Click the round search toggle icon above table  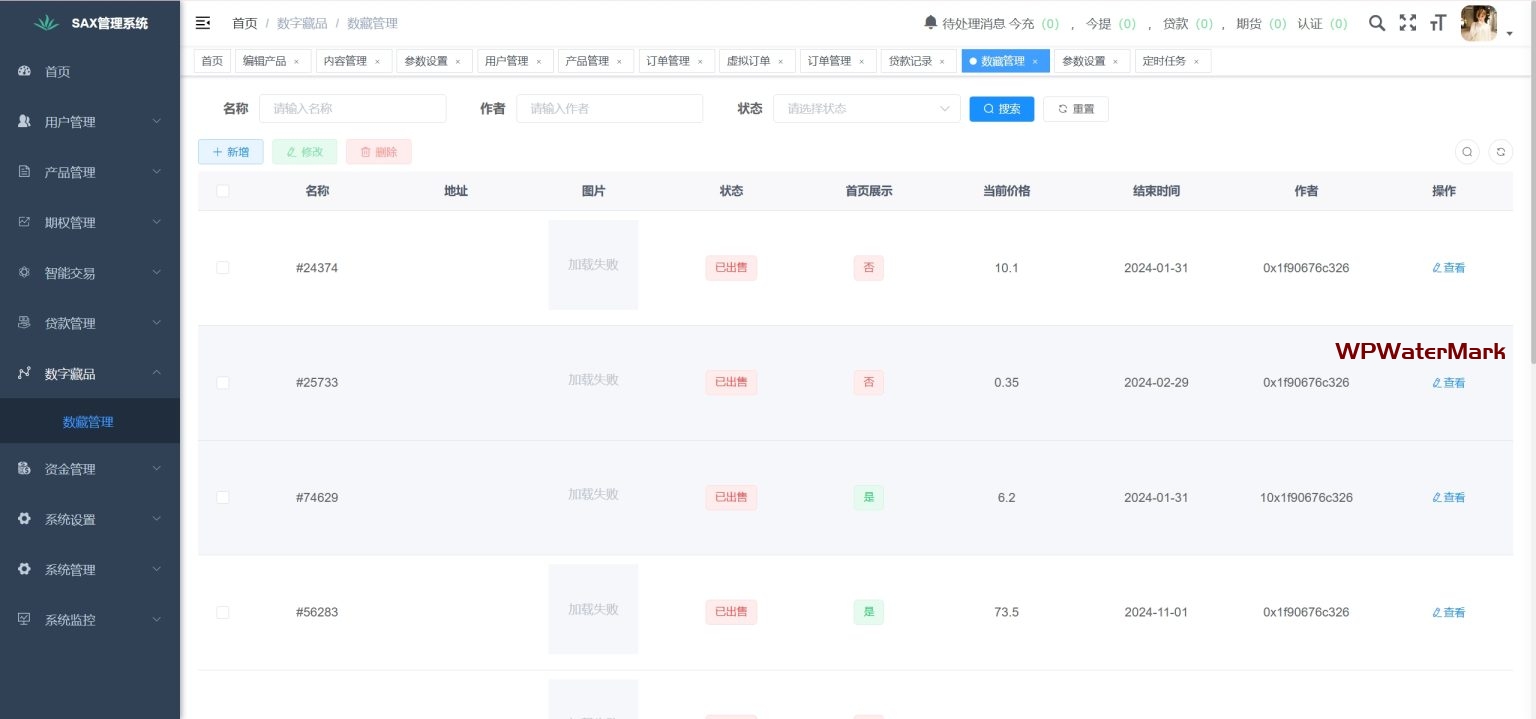click(x=1467, y=152)
